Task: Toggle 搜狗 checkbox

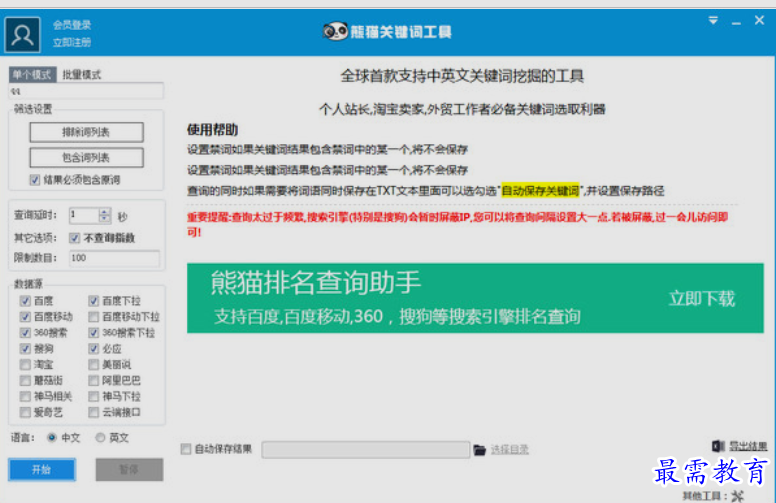Action: click(25, 349)
